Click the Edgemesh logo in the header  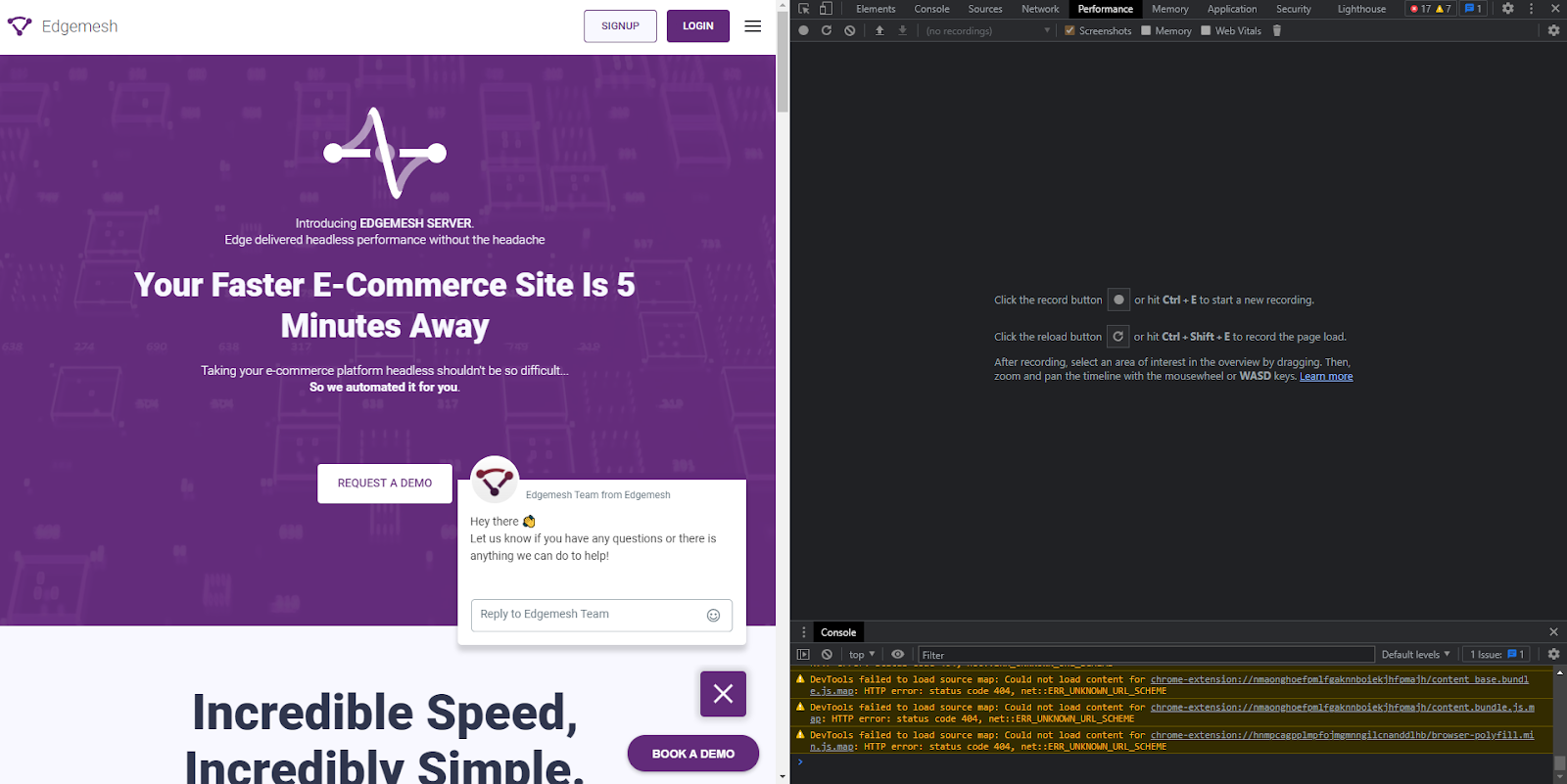63,26
